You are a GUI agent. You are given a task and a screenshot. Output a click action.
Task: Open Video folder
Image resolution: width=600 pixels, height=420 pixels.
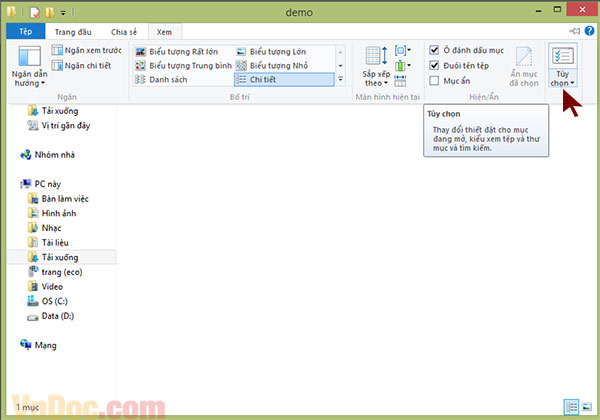pos(45,287)
